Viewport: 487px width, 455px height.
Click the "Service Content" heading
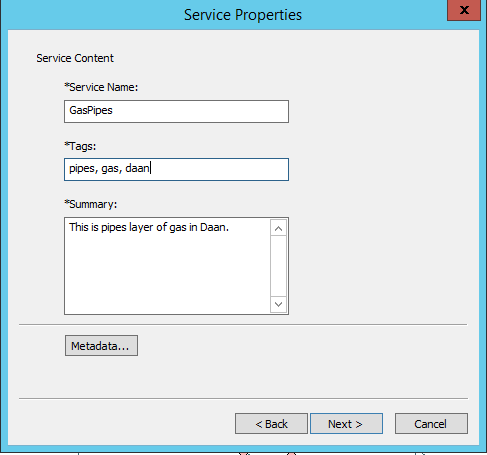[75, 58]
